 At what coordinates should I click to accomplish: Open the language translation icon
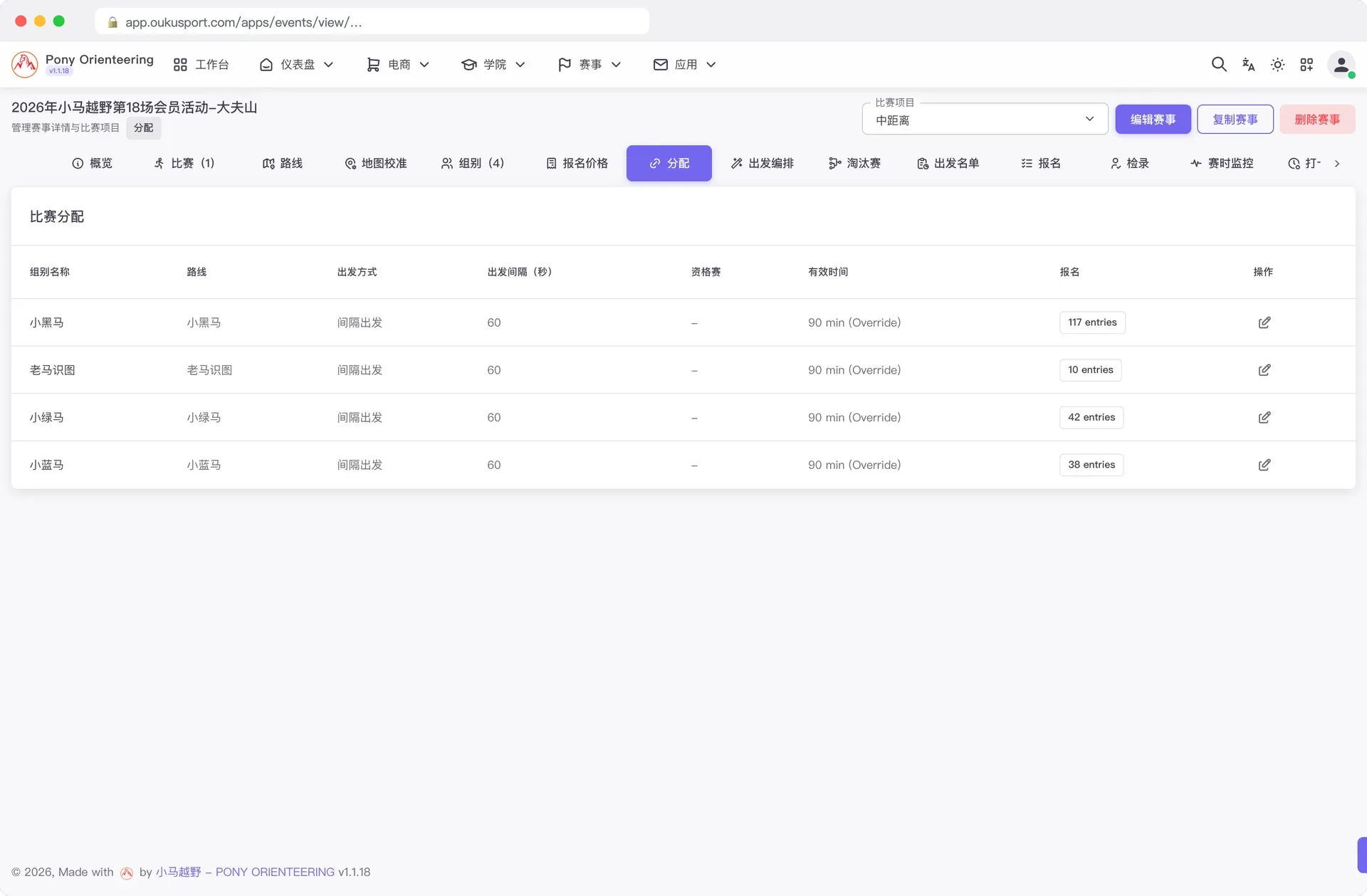click(1248, 65)
